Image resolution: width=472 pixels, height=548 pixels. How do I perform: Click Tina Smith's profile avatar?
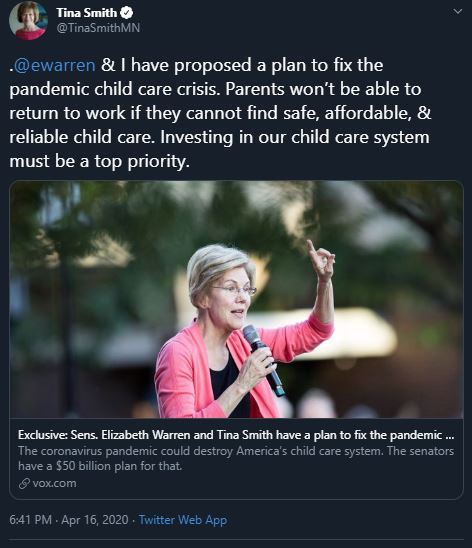[x=28, y=20]
